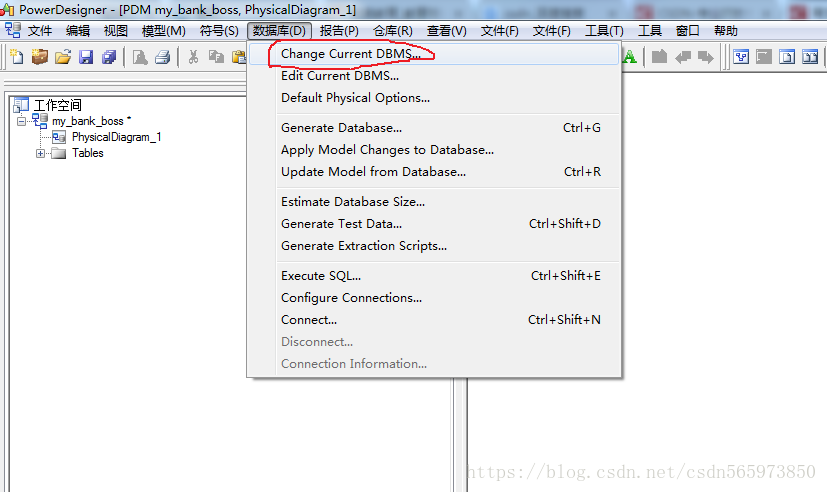
Task: Click the gray right arrow toolbar icon
Action: pos(706,56)
